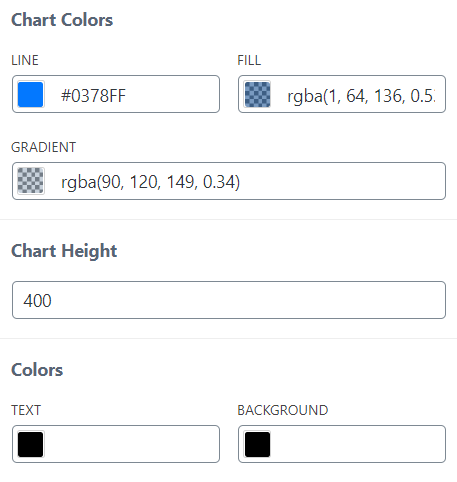Screen dimensions: 457x482
Task: Select the Chart Height section heading
Action: [x=64, y=251]
